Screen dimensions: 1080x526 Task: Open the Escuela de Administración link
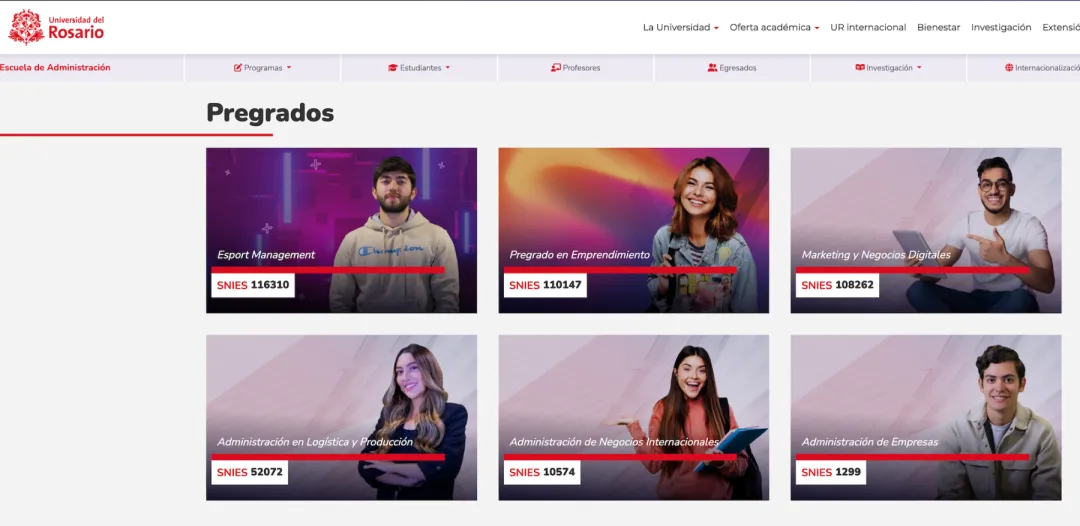55,67
